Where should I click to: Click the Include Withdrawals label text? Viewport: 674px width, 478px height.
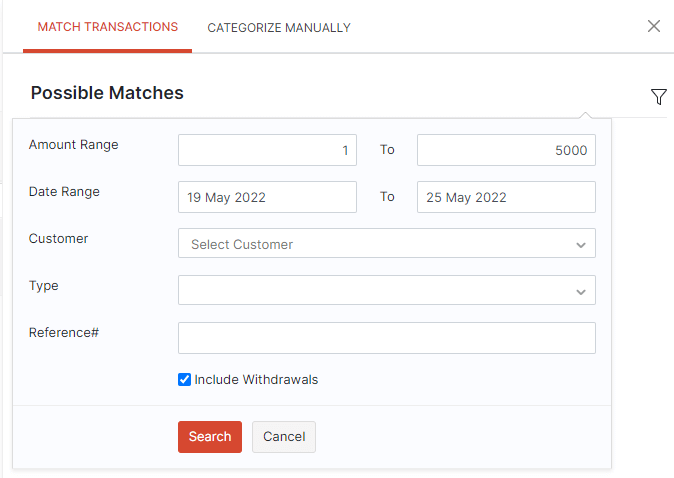(x=256, y=380)
